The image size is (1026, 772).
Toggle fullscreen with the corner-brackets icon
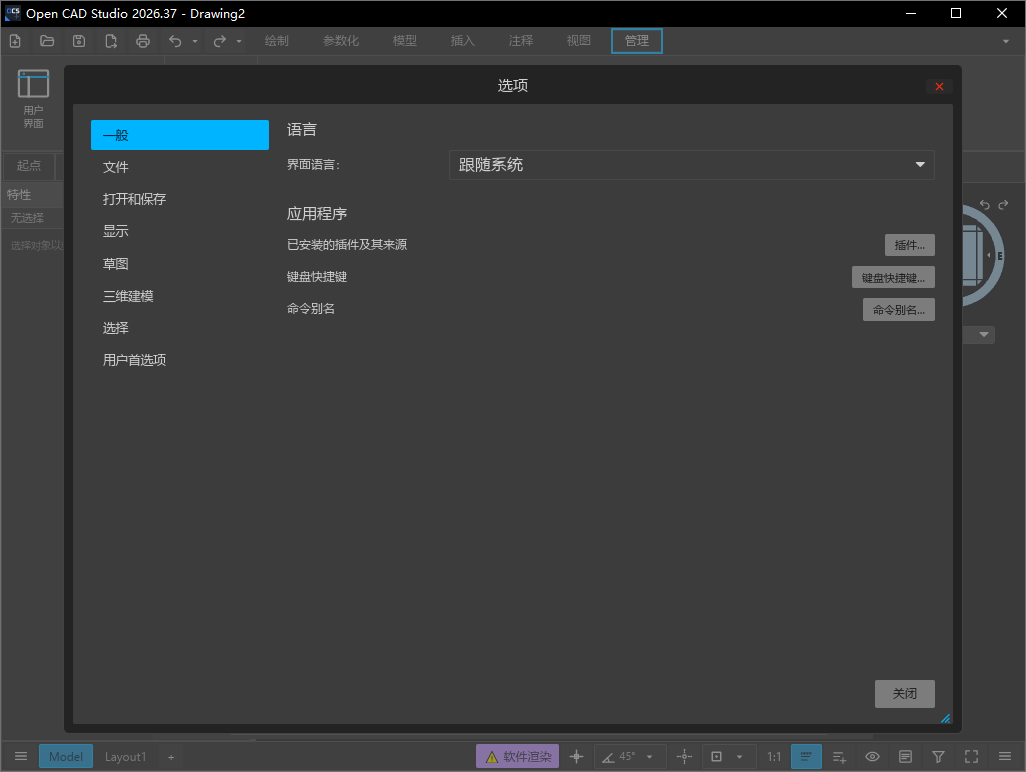[972, 756]
